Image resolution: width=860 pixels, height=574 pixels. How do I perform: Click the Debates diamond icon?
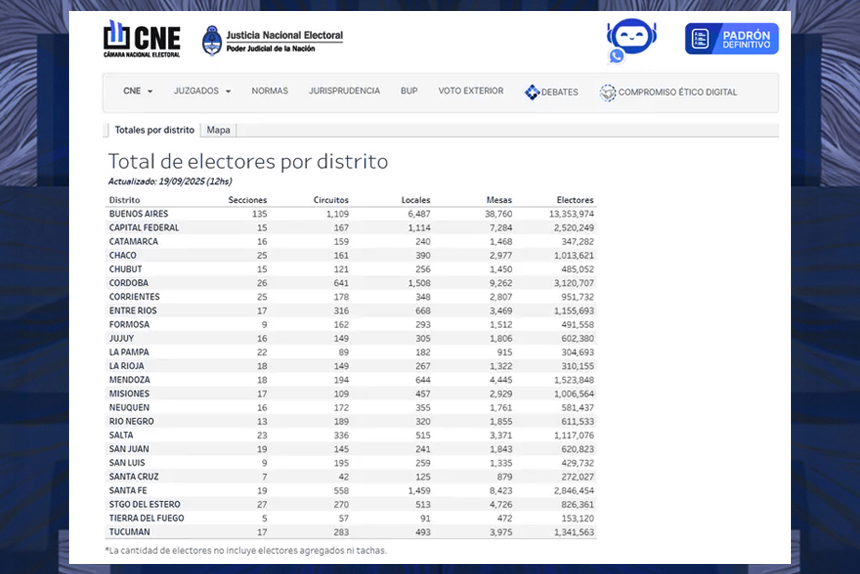[532, 92]
